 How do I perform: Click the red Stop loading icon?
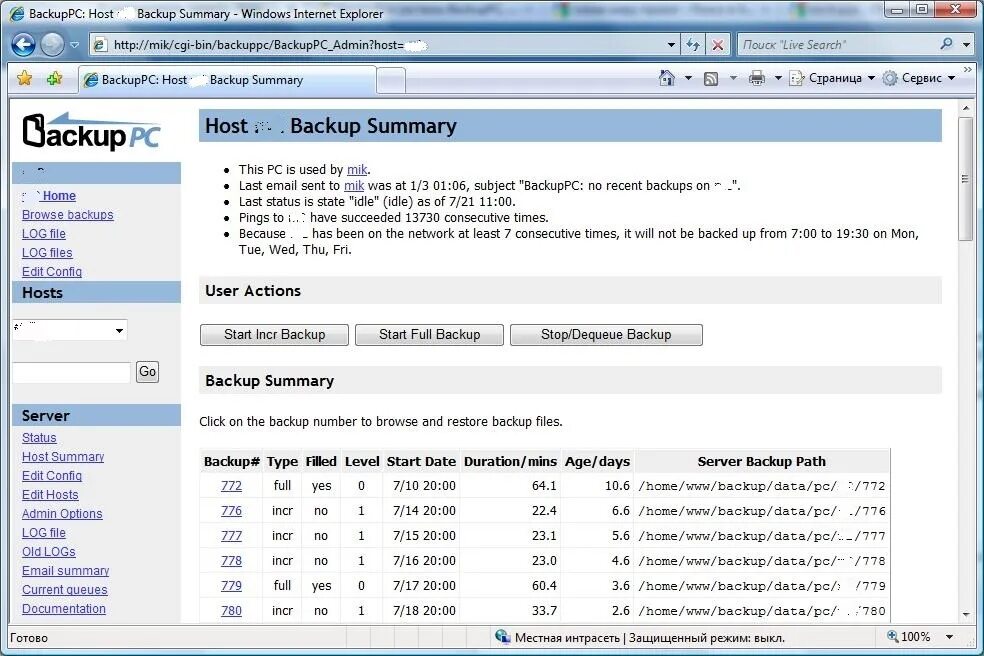tap(717, 45)
